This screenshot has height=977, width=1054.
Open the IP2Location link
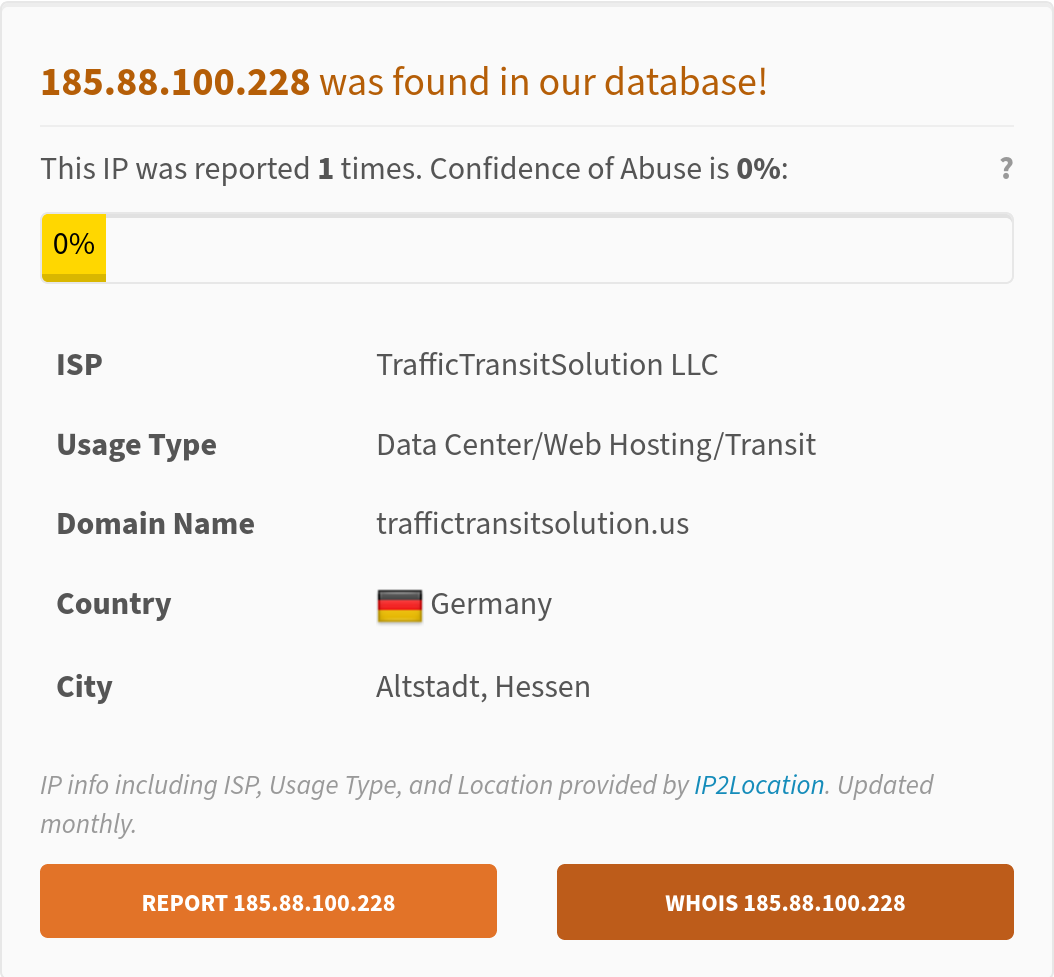tap(759, 785)
